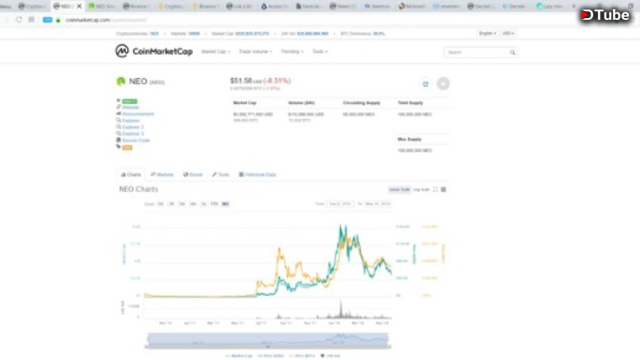Screen dimensions: 640x360
Task: Click the chart range navigator slider
Action: click(x=268, y=340)
